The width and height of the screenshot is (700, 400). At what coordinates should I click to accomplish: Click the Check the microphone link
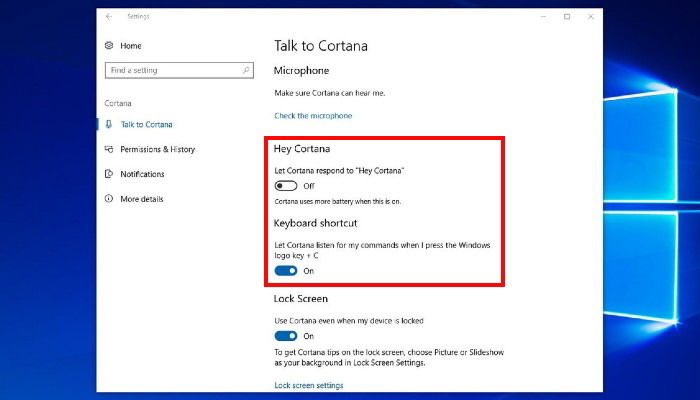pos(313,116)
